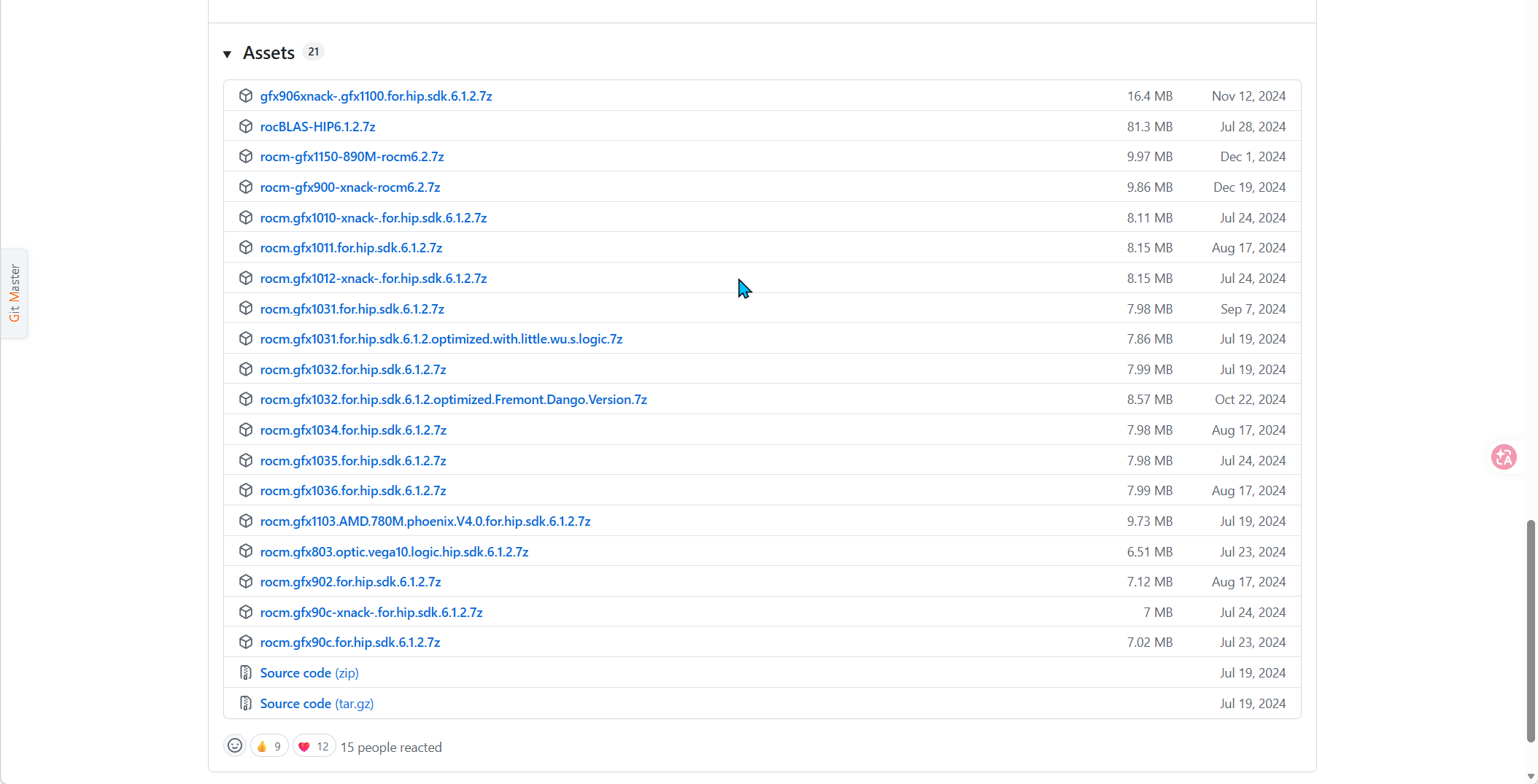The width and height of the screenshot is (1538, 784).
Task: Click the '16.4 MB' file size
Action: [x=1150, y=96]
